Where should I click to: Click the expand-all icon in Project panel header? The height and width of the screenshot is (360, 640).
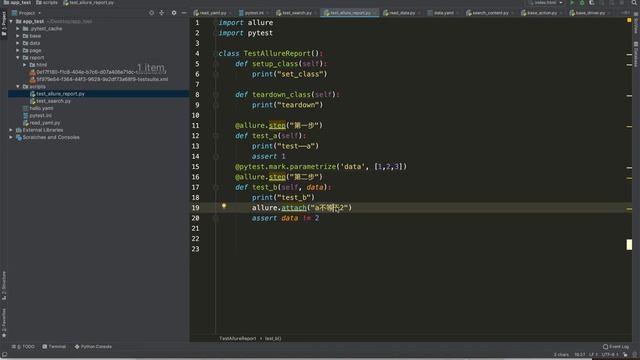[162, 13]
